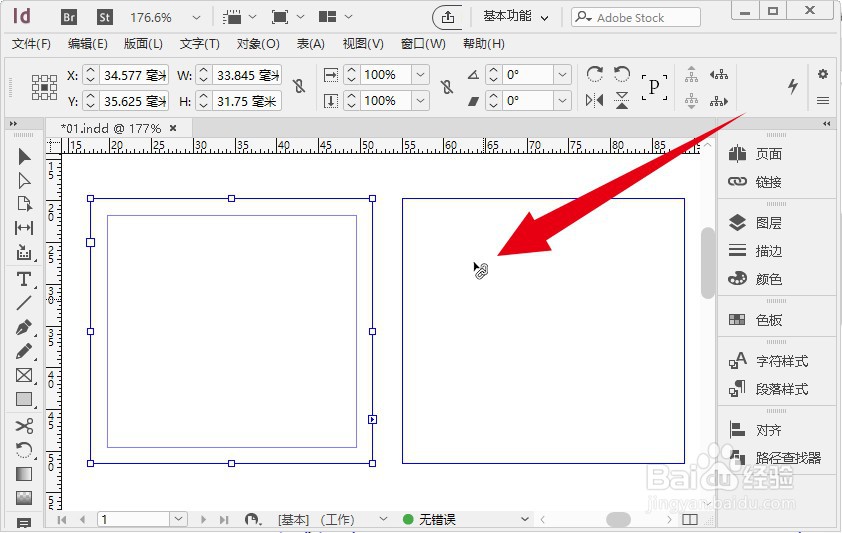Expand the rotation angle dropdown

click(x=562, y=75)
